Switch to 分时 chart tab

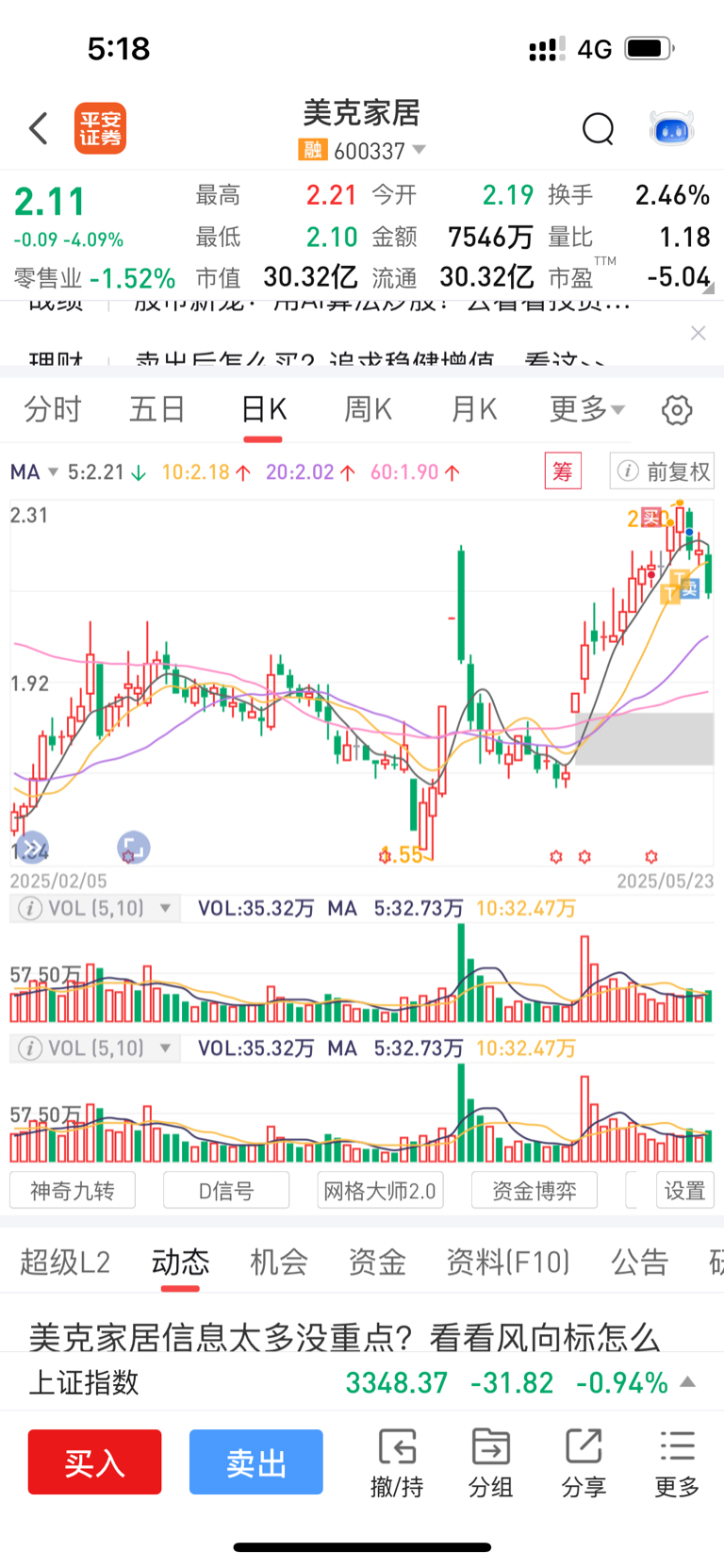click(53, 409)
